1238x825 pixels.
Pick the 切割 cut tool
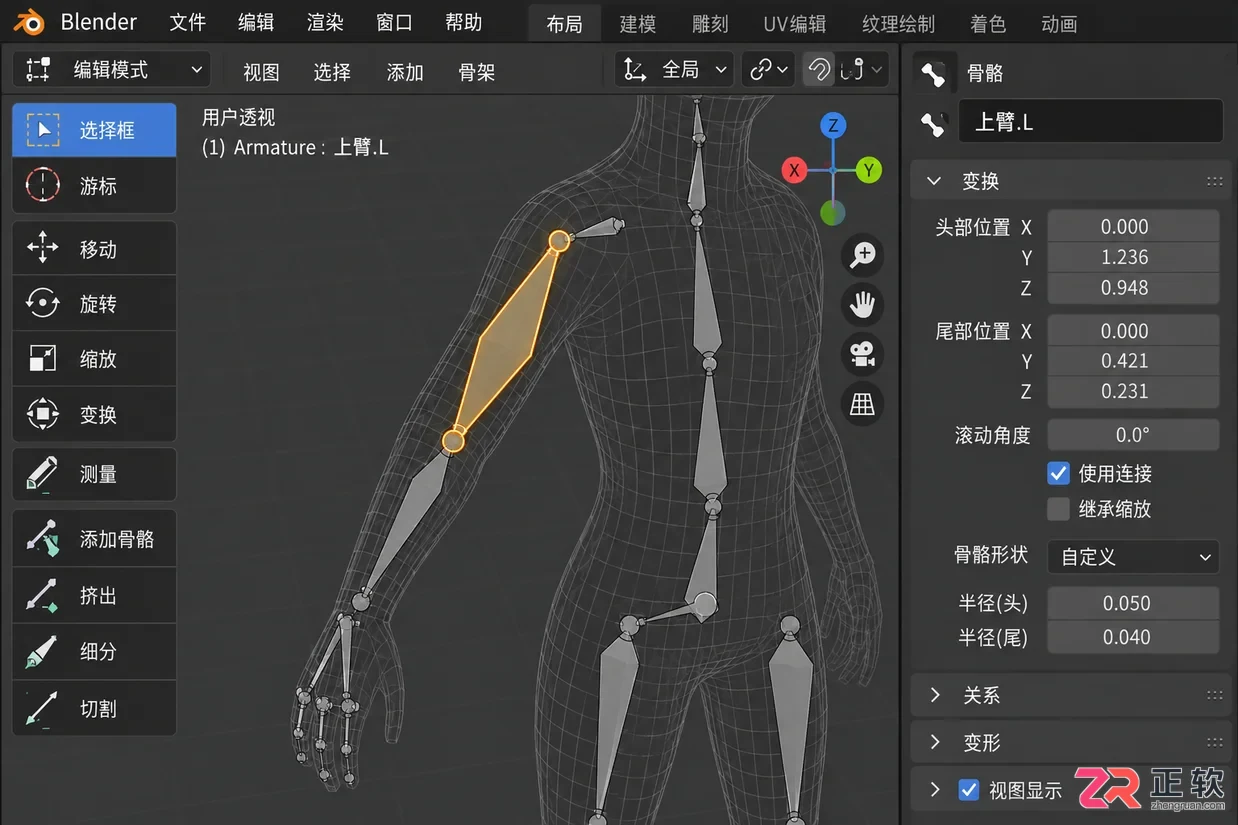[x=94, y=708]
